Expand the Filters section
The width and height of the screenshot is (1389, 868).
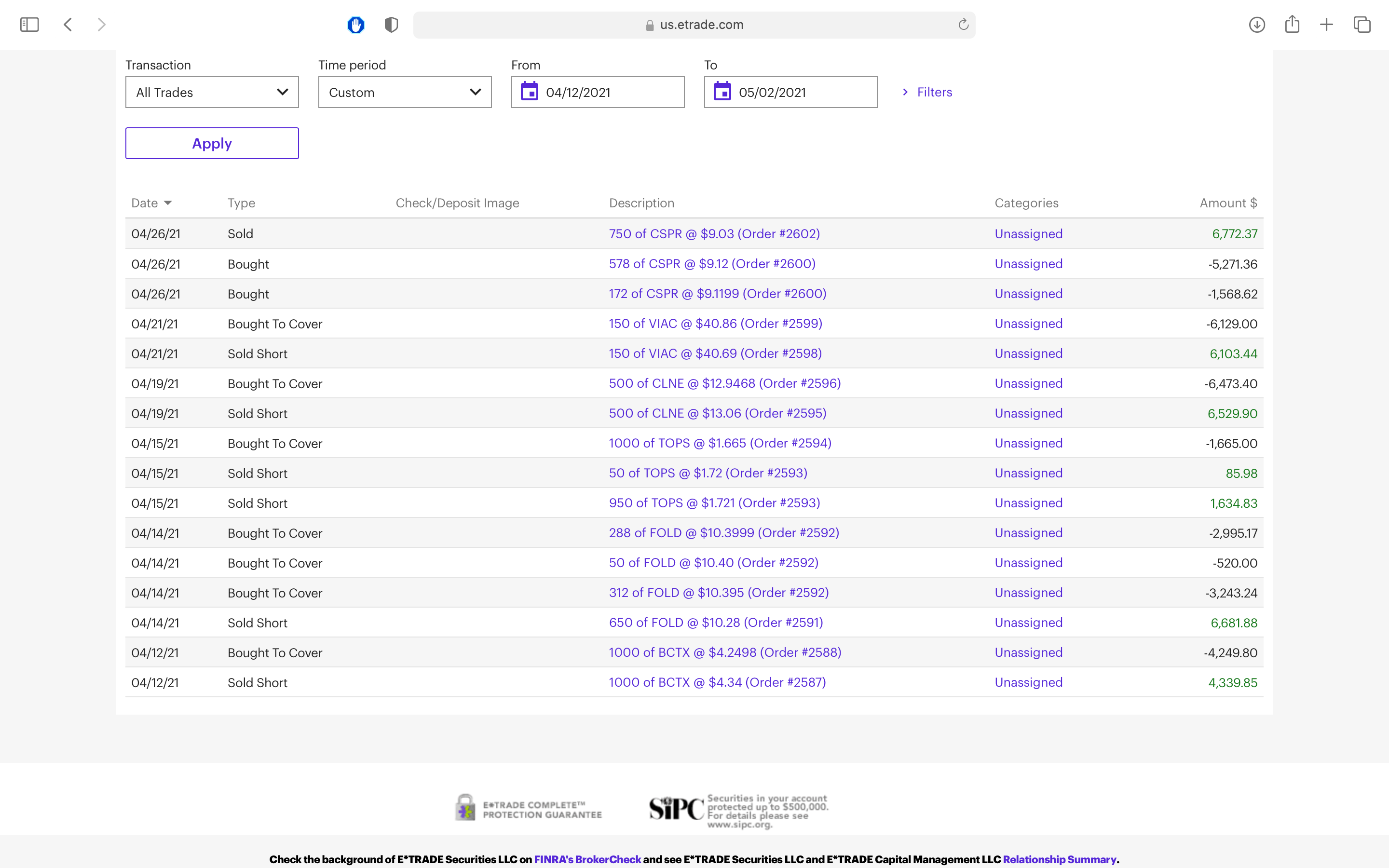927,92
